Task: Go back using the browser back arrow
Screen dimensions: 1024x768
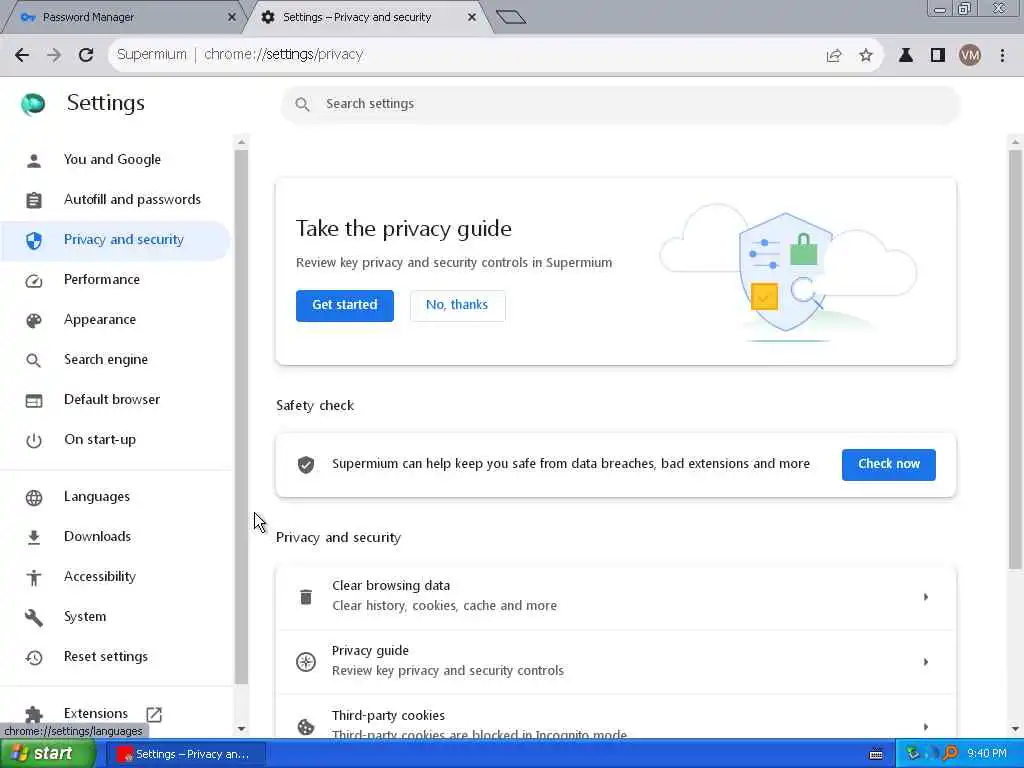Action: coord(22,55)
